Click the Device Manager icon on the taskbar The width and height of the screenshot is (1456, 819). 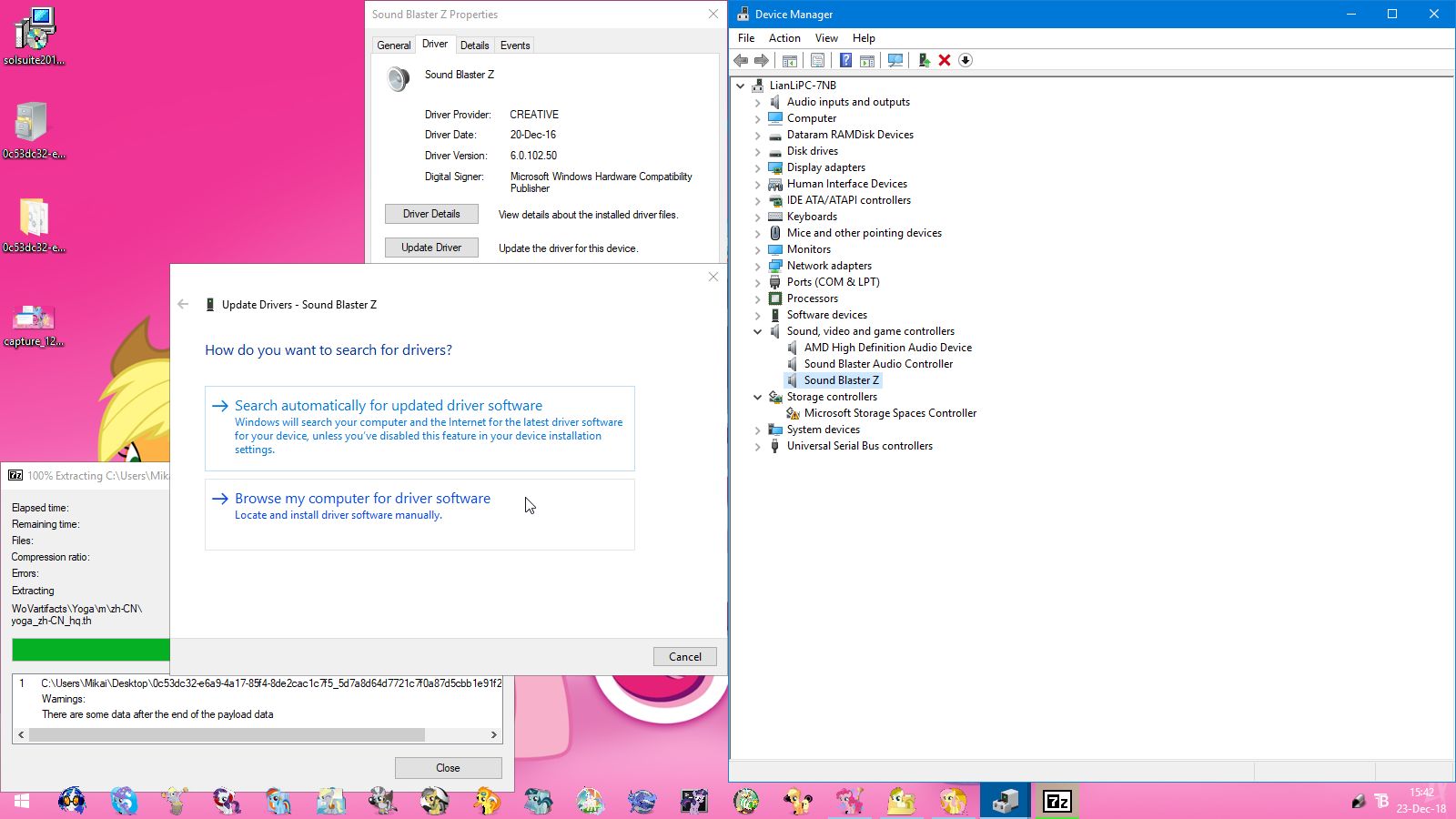pos(1005,801)
